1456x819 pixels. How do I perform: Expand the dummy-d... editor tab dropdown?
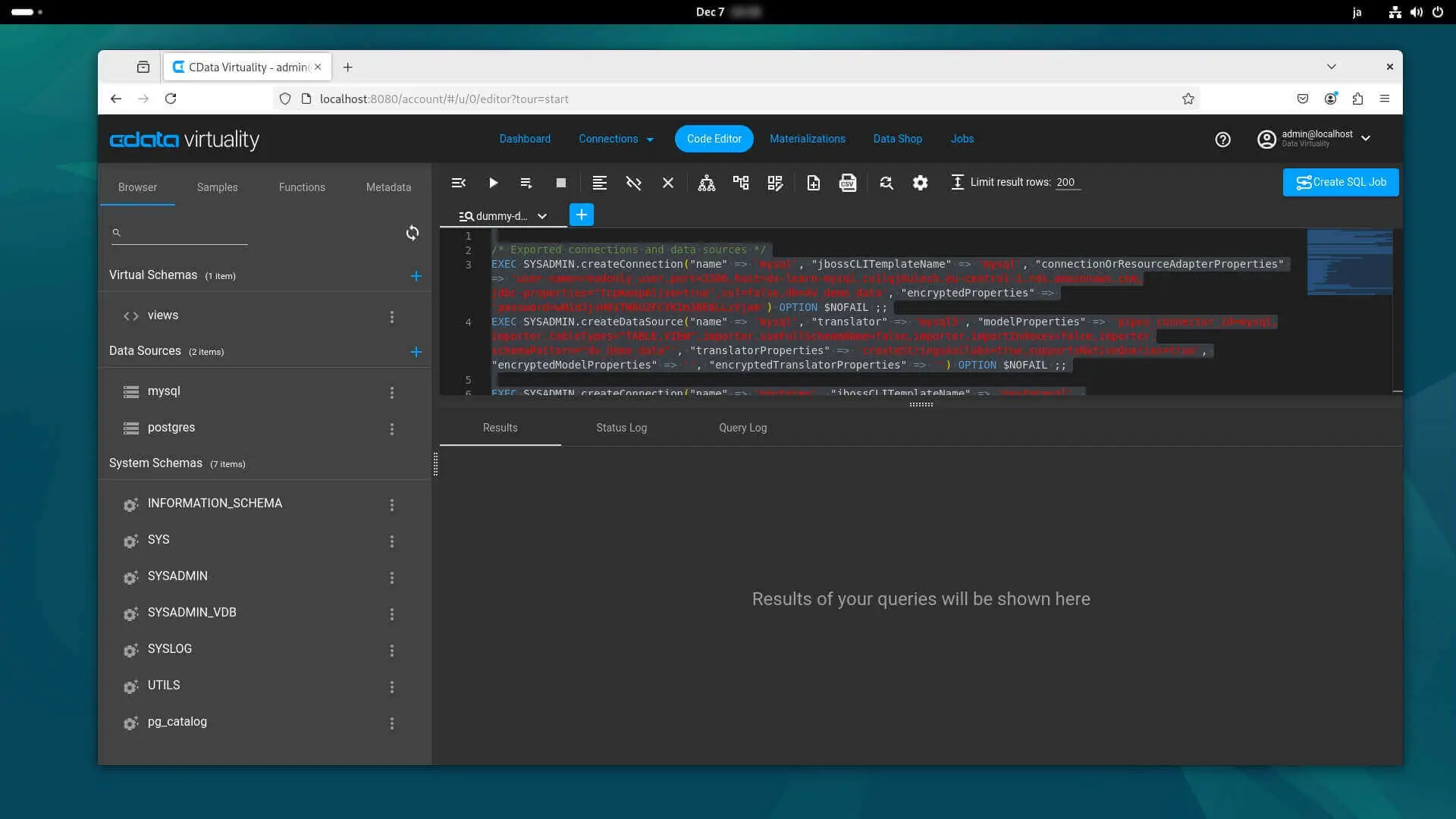(542, 216)
